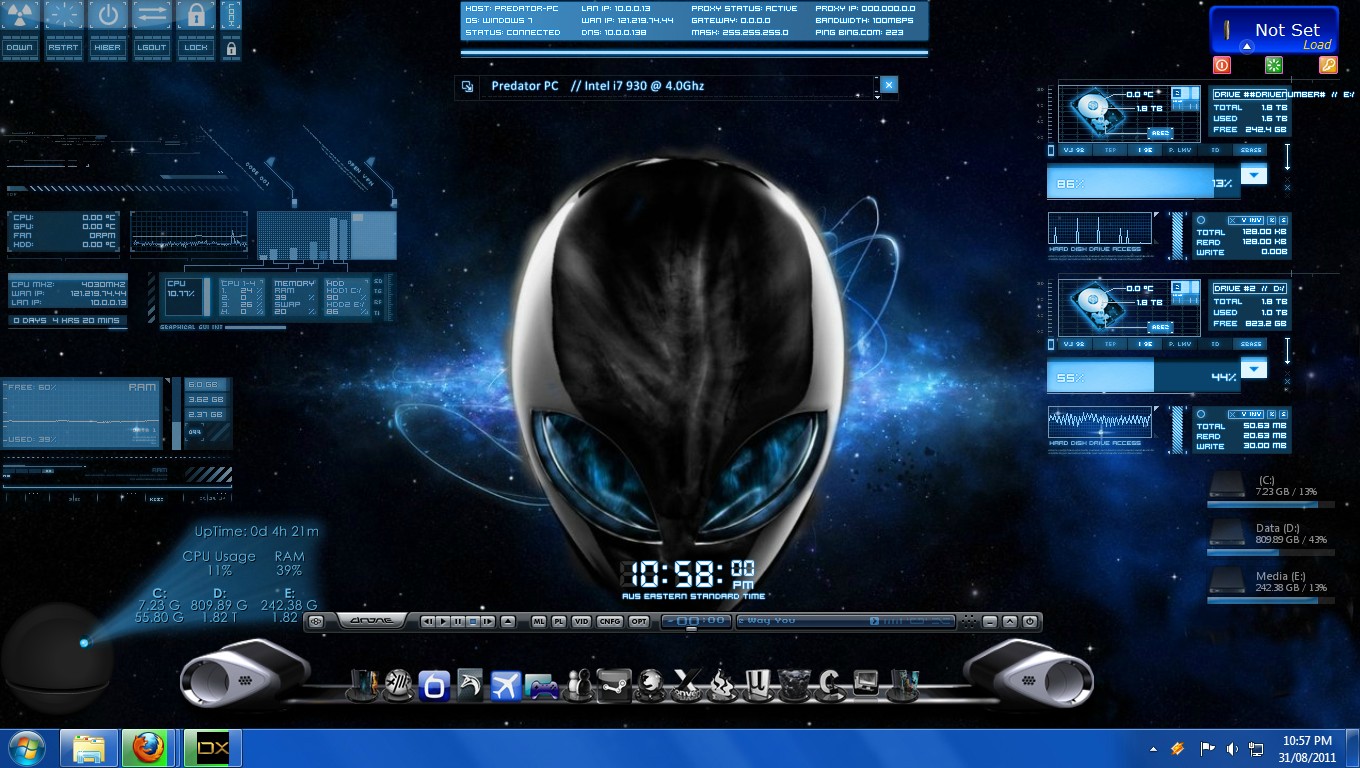Screen dimensions: 1360x768
Task: Show hidden icons in the system tray
Action: point(1151,747)
